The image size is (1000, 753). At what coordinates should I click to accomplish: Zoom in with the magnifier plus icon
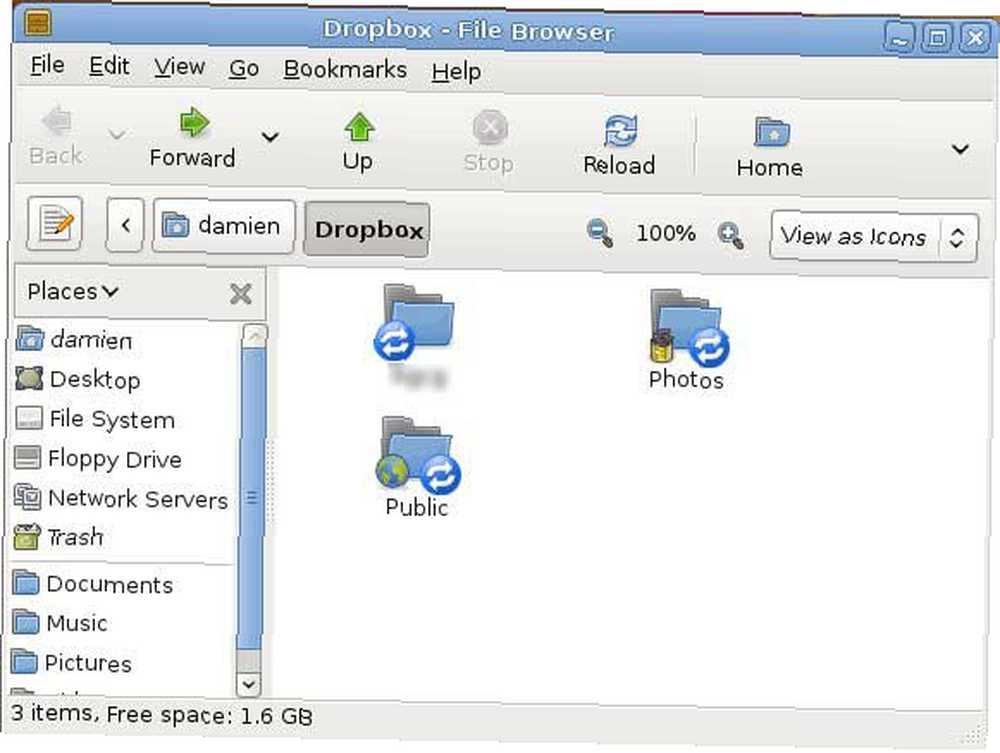coord(731,235)
